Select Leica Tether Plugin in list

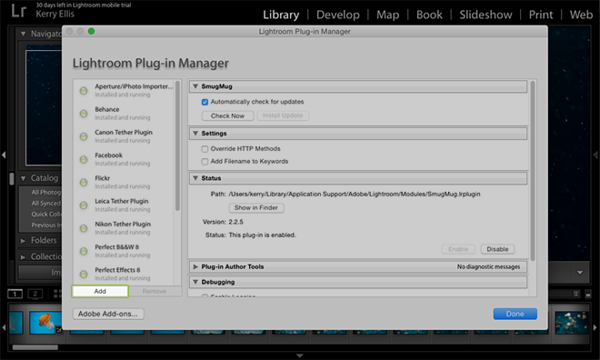124,205
